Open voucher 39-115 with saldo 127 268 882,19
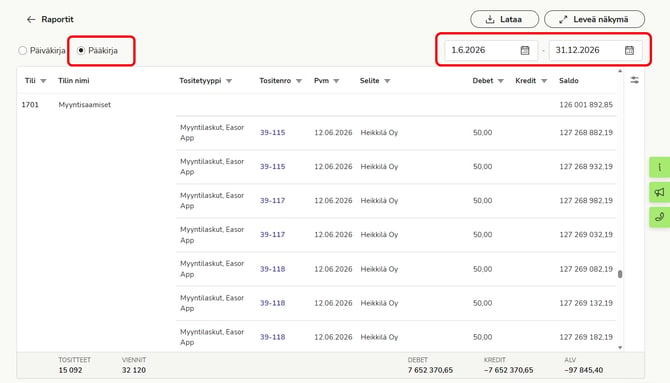The width and height of the screenshot is (670, 383). coord(273,133)
